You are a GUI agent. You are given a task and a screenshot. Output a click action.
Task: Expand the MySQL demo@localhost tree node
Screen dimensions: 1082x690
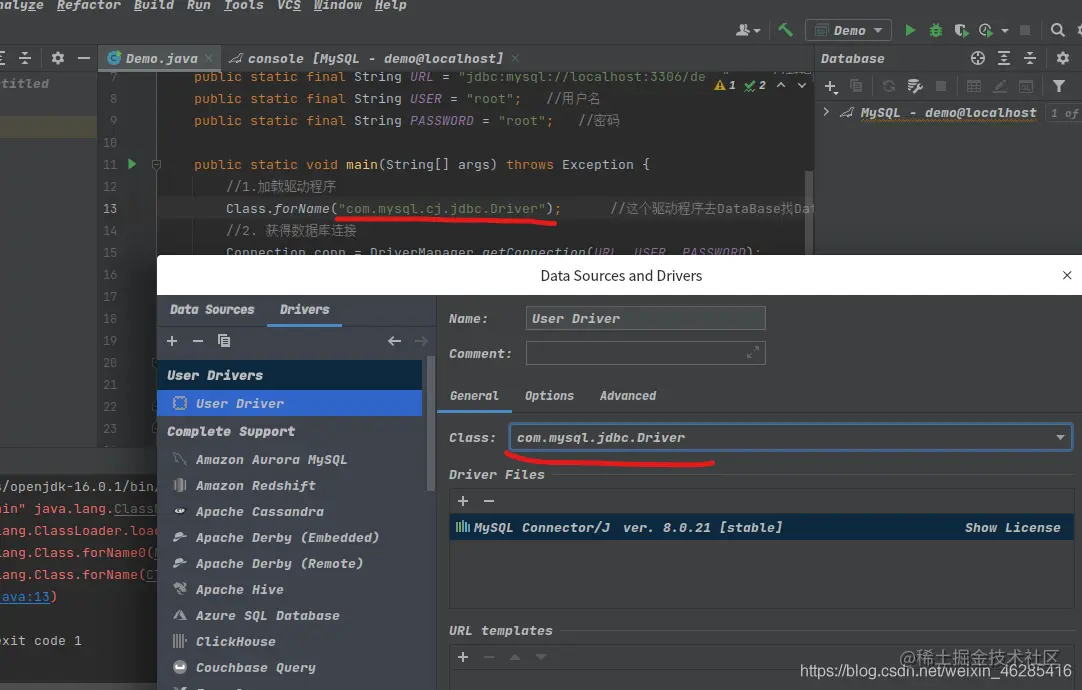pos(826,112)
